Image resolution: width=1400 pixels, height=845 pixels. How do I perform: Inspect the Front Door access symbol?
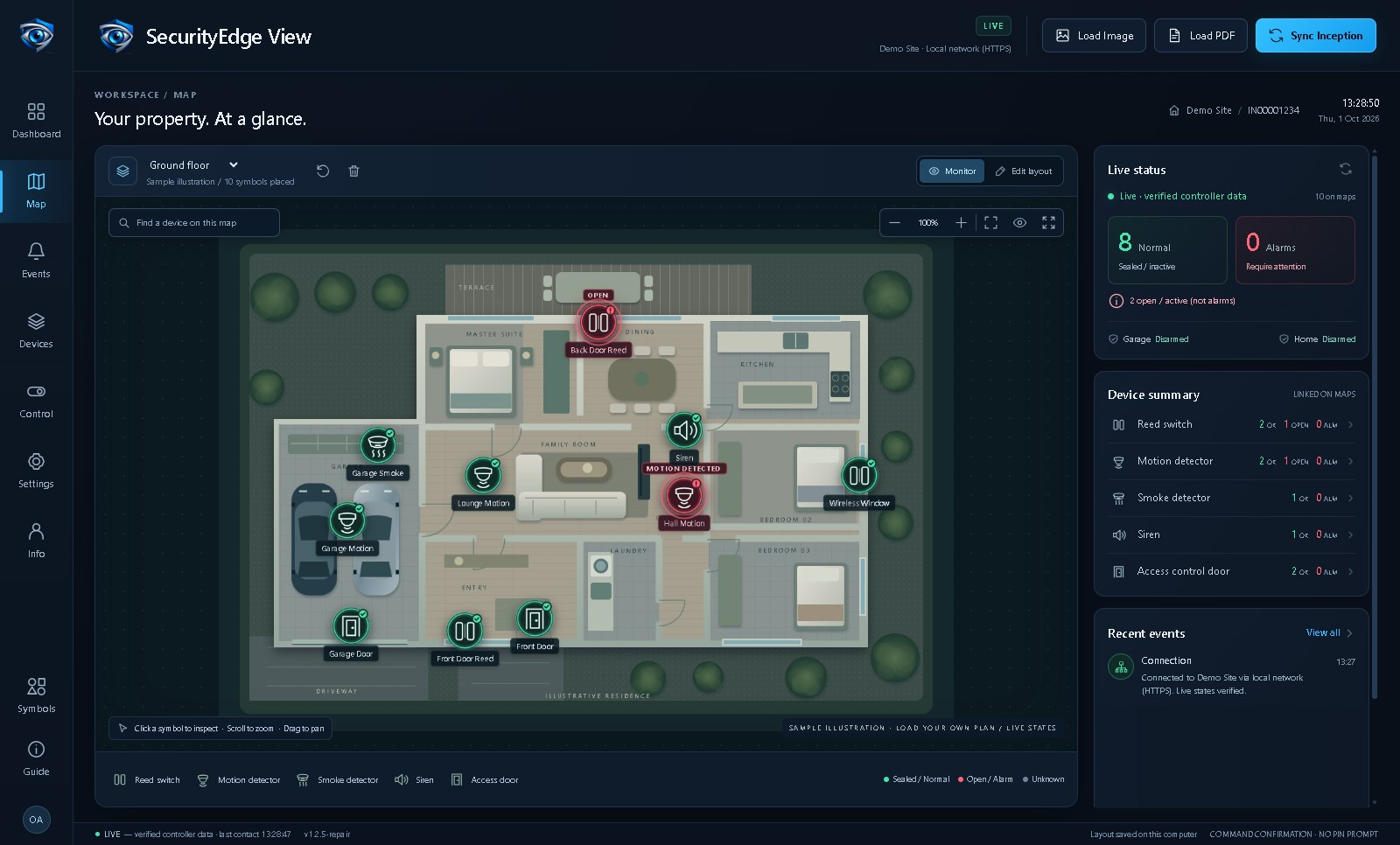coord(535,619)
